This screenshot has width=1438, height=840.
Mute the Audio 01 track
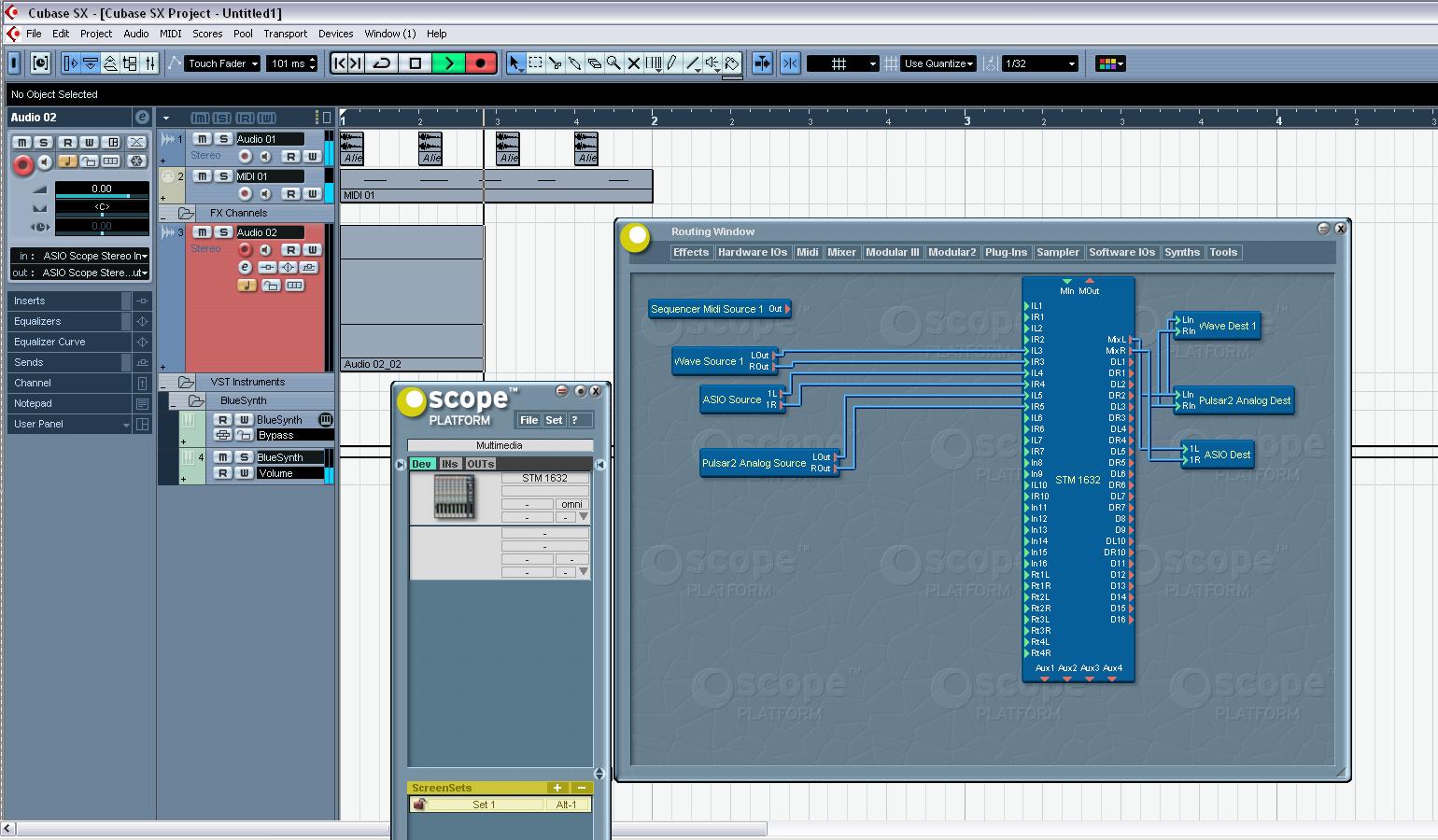[202, 138]
